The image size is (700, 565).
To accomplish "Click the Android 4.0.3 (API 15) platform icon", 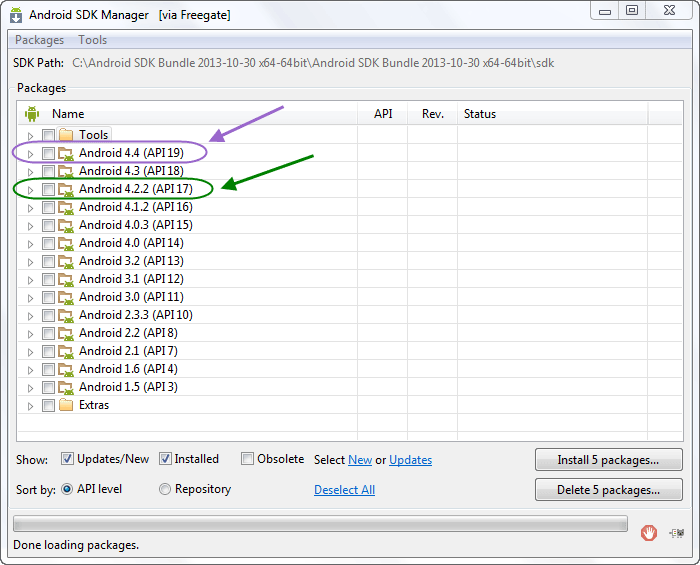I will (66, 225).
